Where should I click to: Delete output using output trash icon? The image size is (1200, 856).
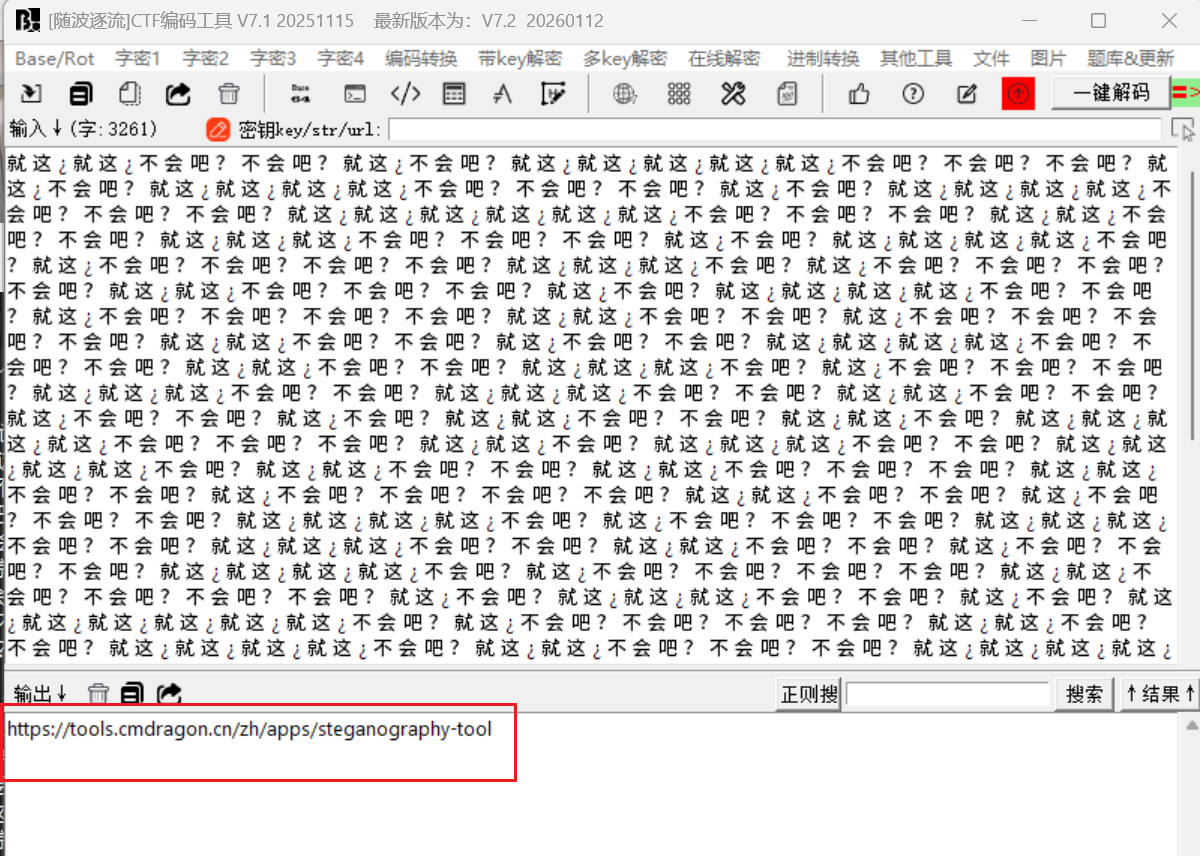click(x=98, y=693)
